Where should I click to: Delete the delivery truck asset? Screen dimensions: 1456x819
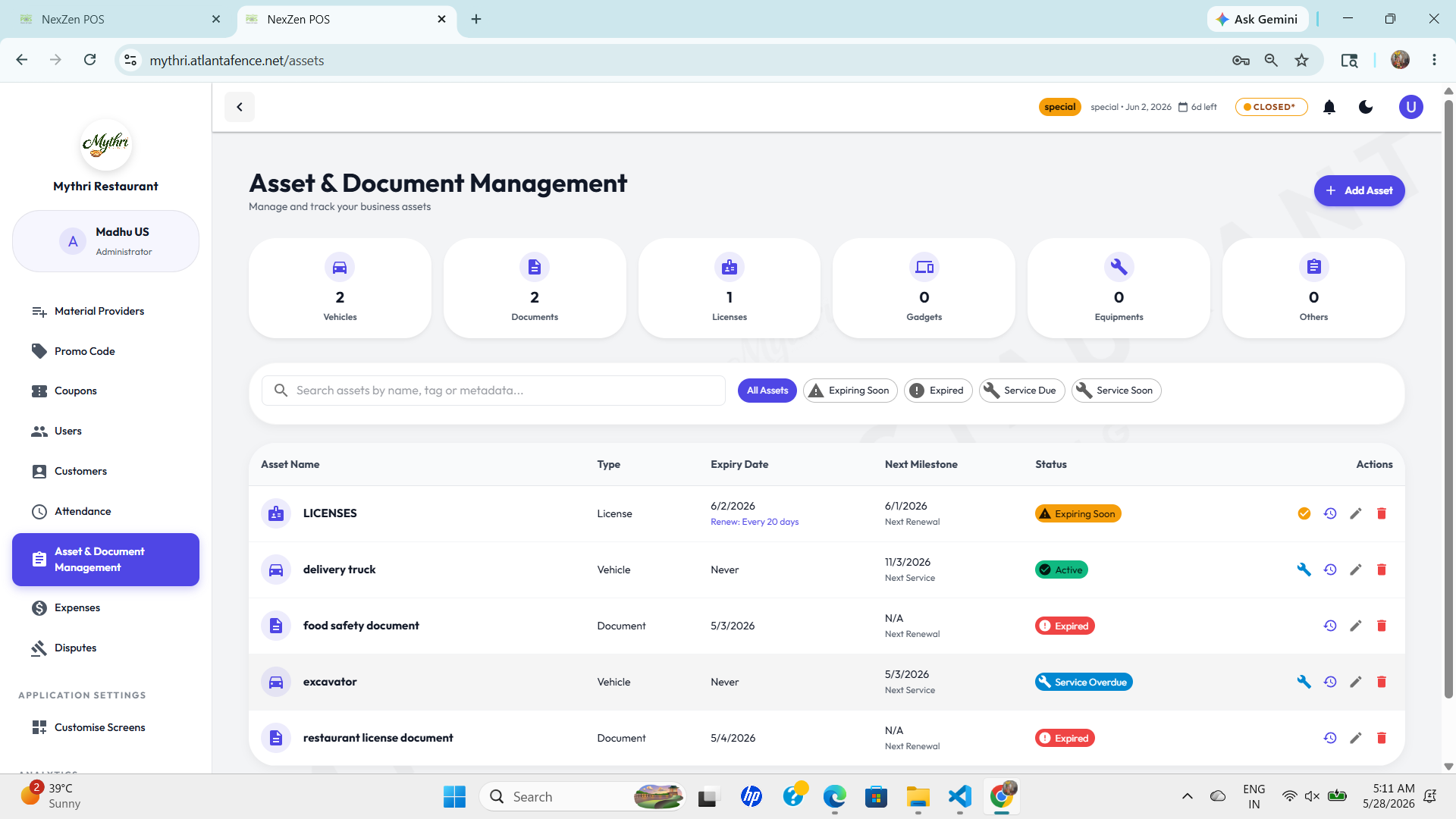click(x=1382, y=570)
